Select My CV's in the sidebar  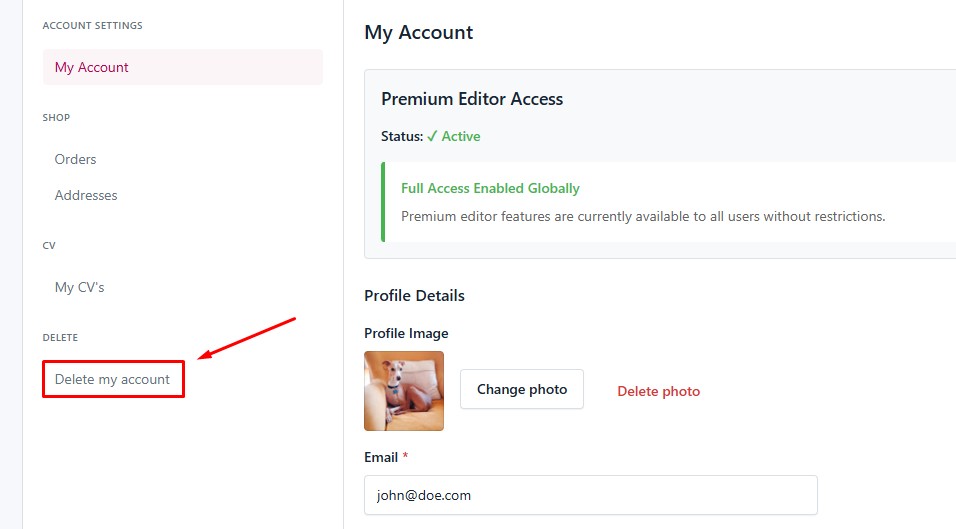(x=80, y=288)
